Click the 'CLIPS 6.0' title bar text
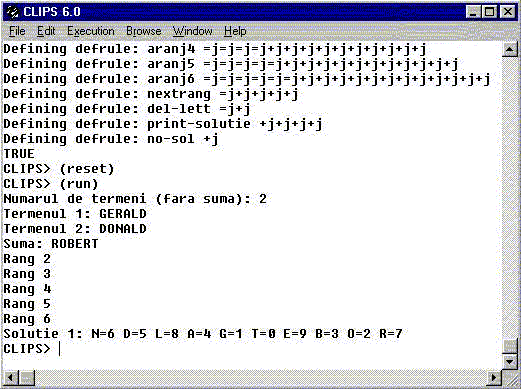521x389 pixels. point(52,12)
